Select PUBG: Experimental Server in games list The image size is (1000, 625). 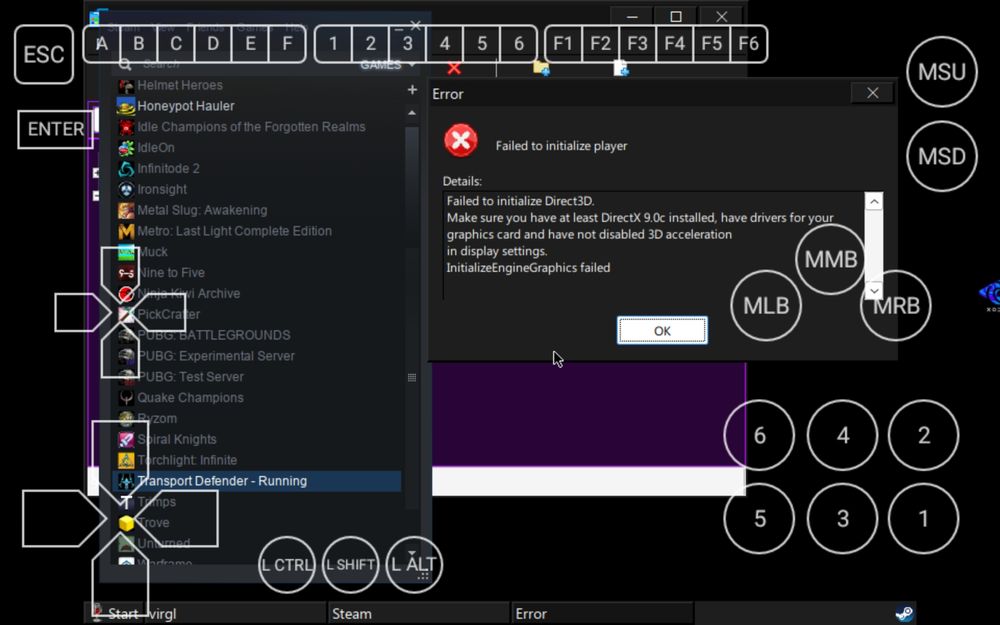(x=257, y=356)
